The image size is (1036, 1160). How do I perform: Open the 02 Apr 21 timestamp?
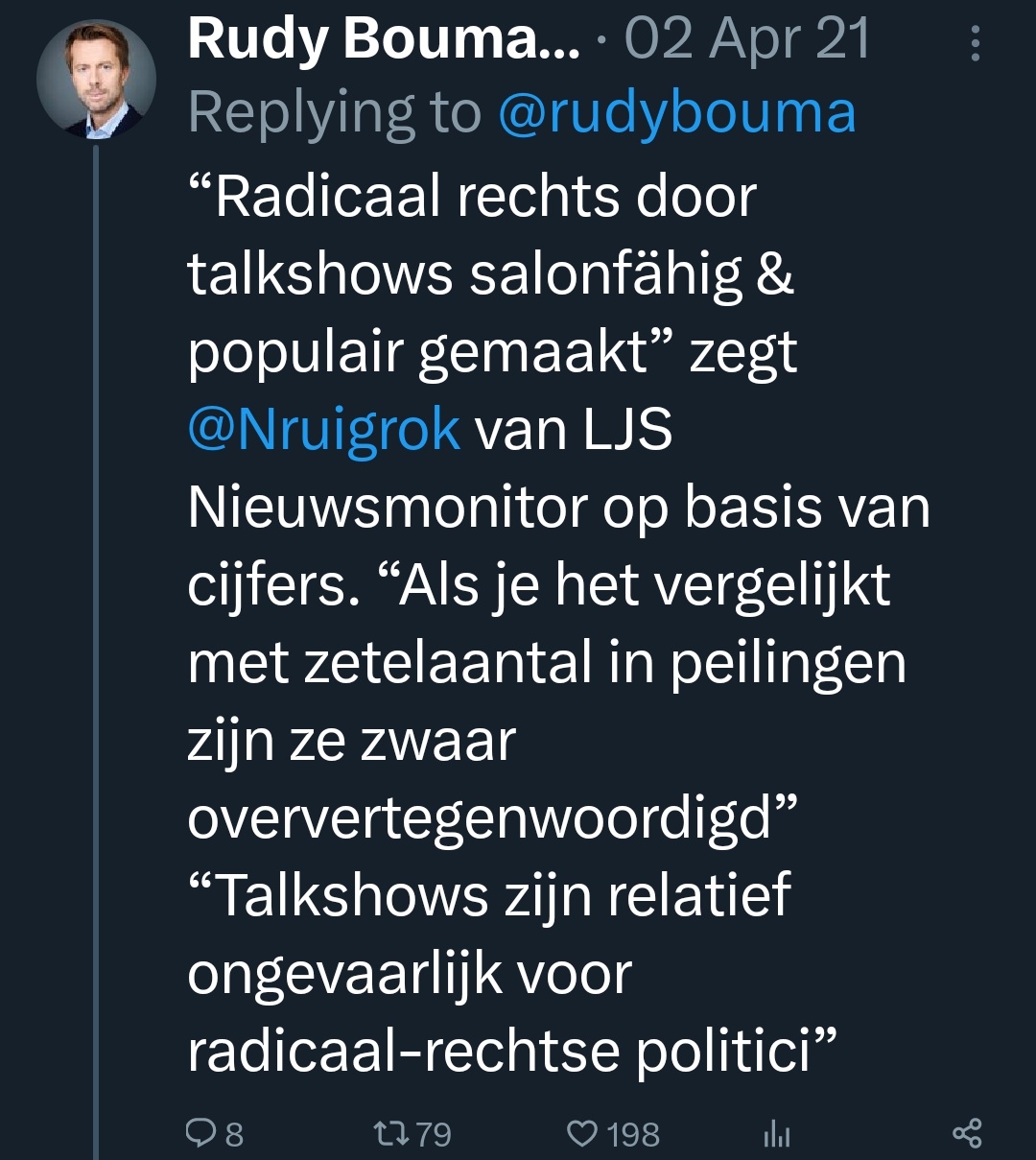(747, 40)
